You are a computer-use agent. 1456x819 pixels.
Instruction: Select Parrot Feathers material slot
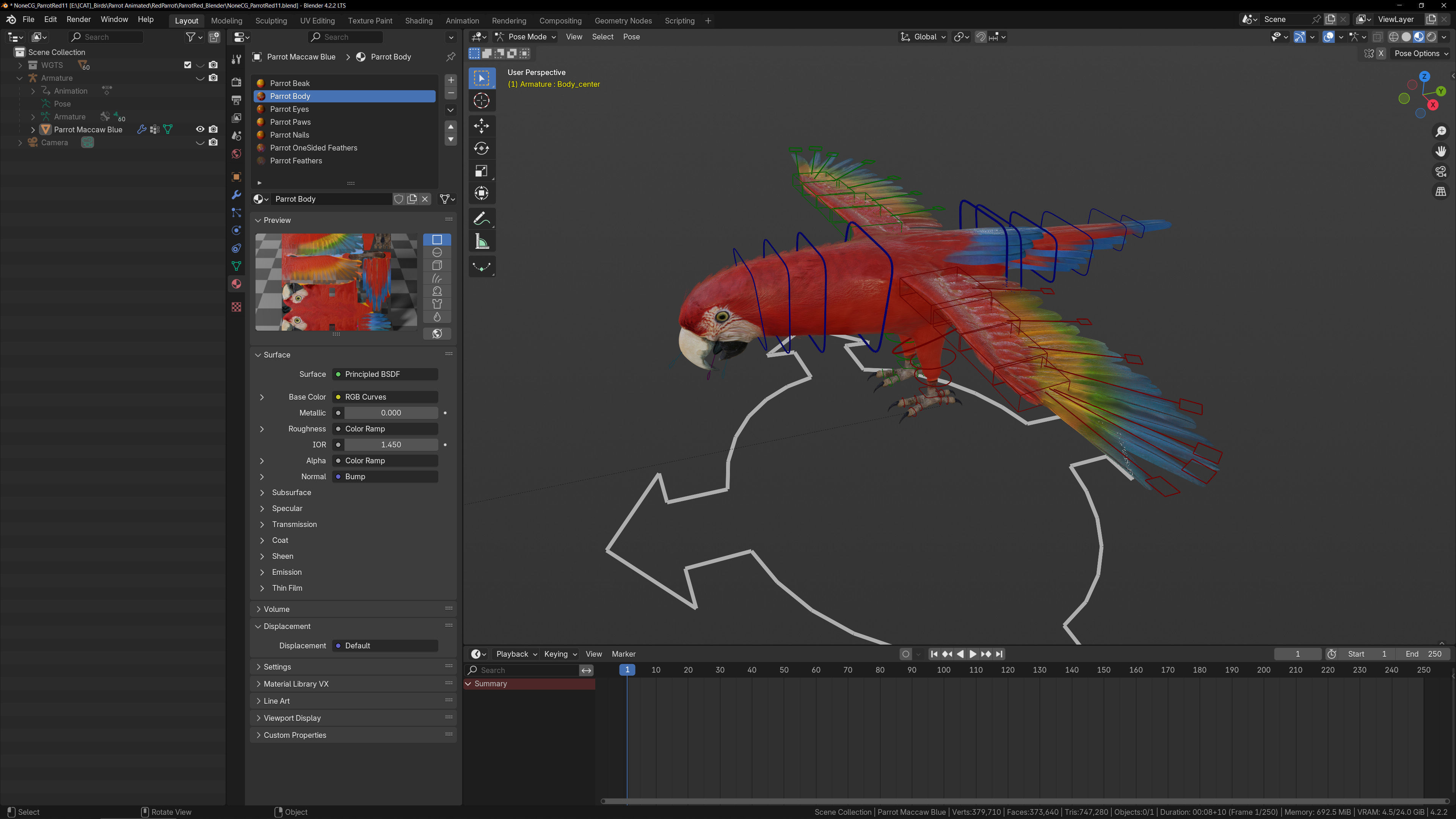(x=345, y=161)
